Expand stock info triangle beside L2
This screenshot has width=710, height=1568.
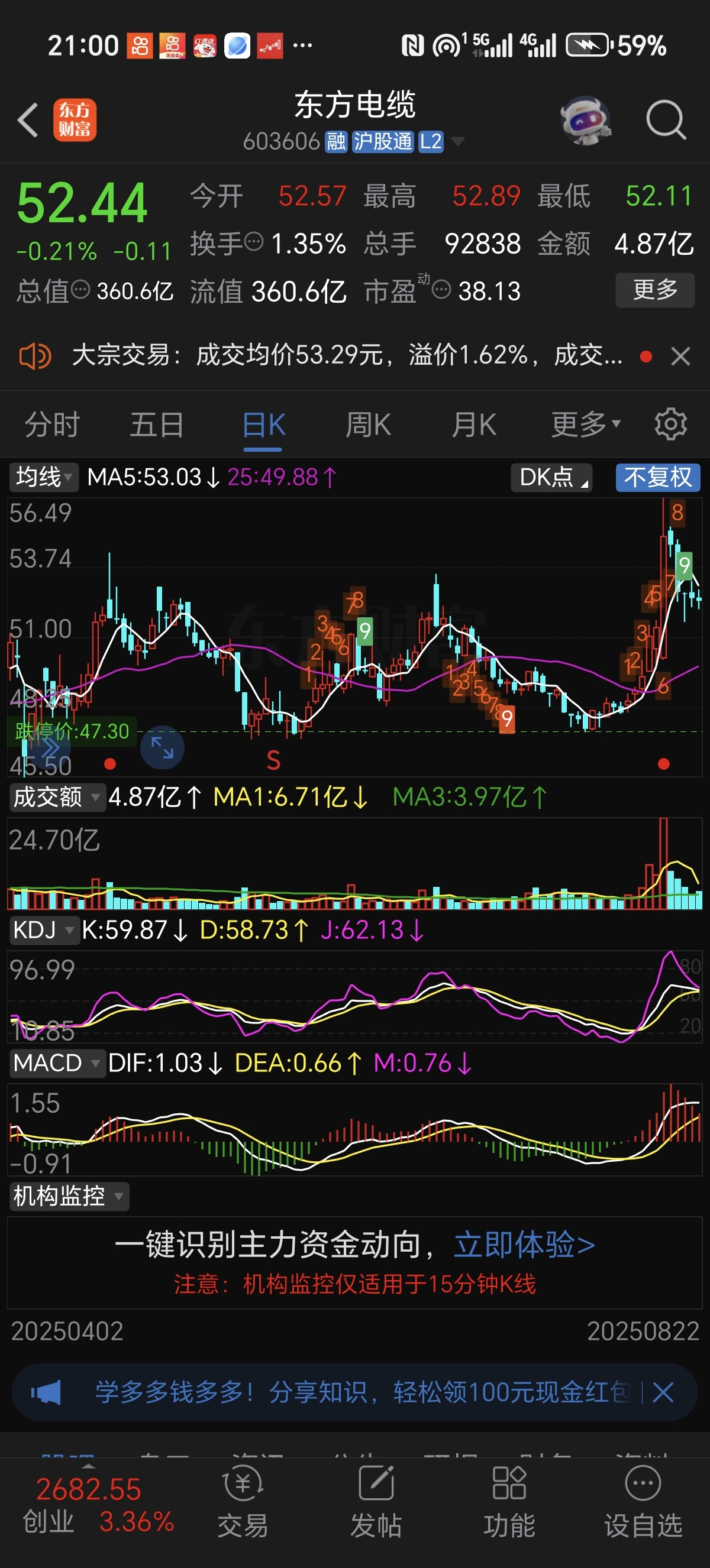[x=457, y=142]
